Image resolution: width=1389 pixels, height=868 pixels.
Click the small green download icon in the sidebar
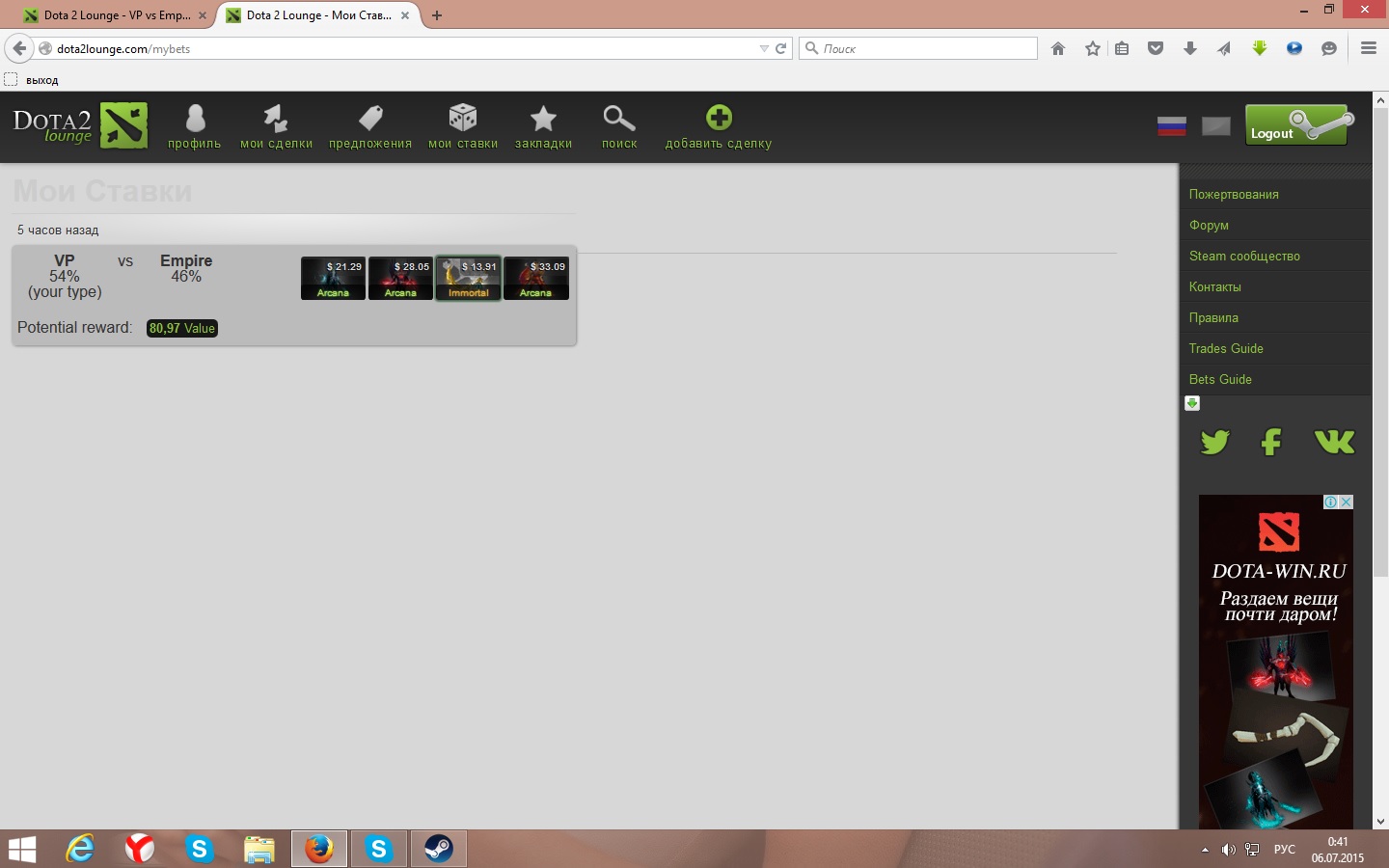click(x=1192, y=403)
